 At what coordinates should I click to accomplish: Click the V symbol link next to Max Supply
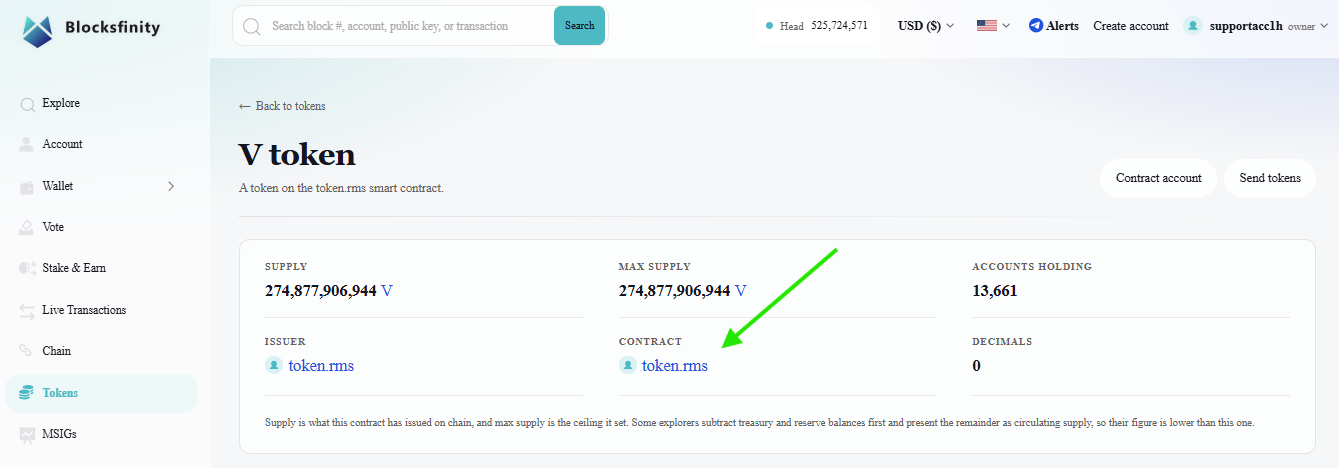click(741, 291)
